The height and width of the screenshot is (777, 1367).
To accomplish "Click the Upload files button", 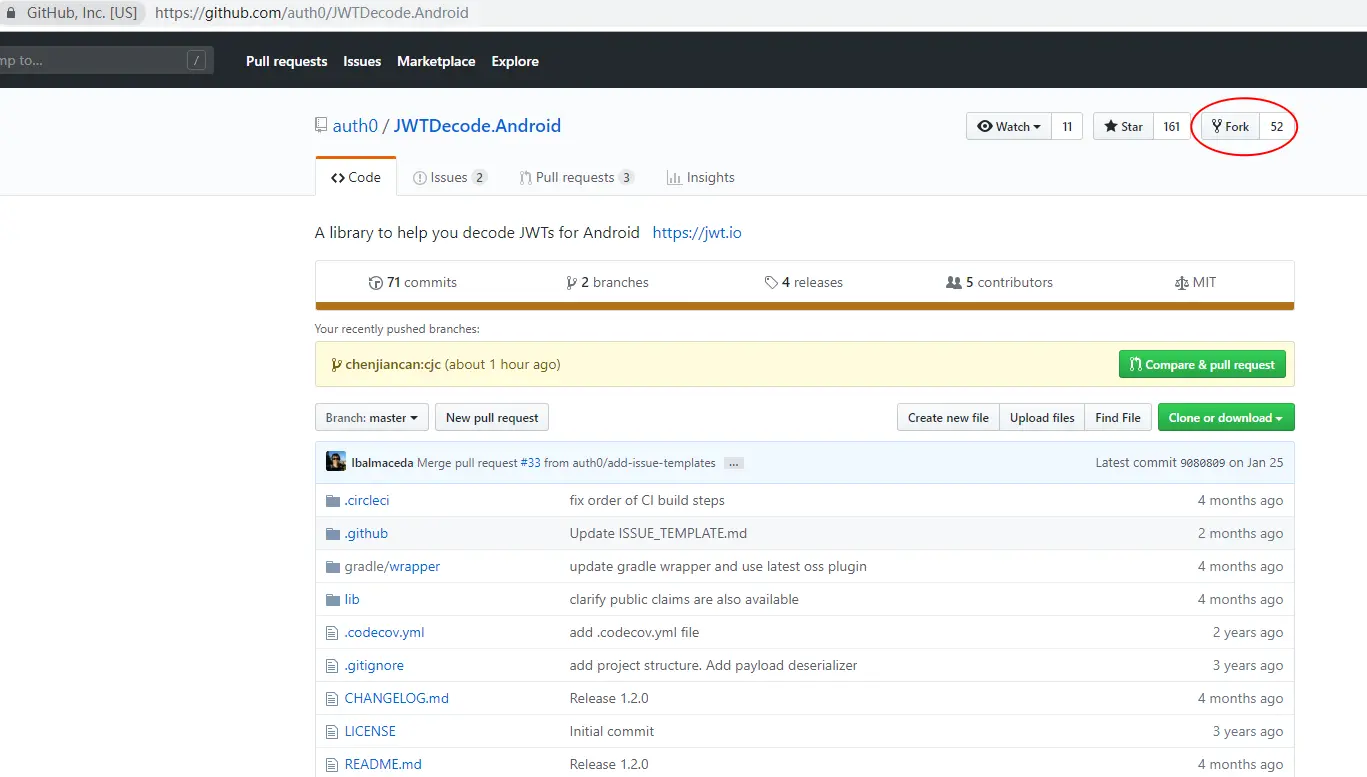I will pos(1042,418).
